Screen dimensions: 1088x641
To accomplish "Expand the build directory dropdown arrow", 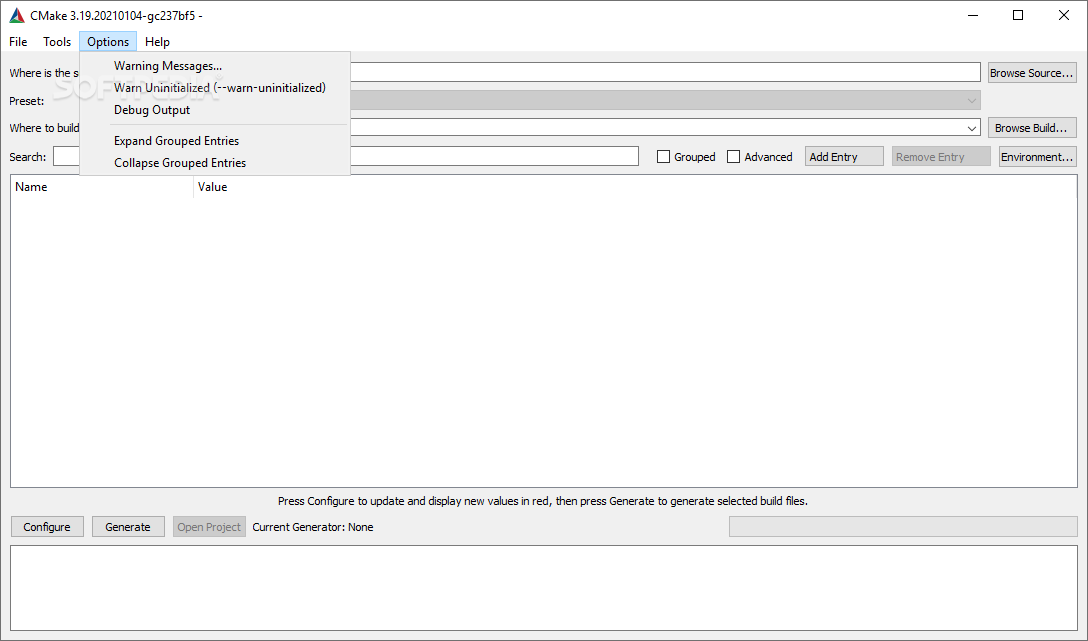I will (971, 128).
